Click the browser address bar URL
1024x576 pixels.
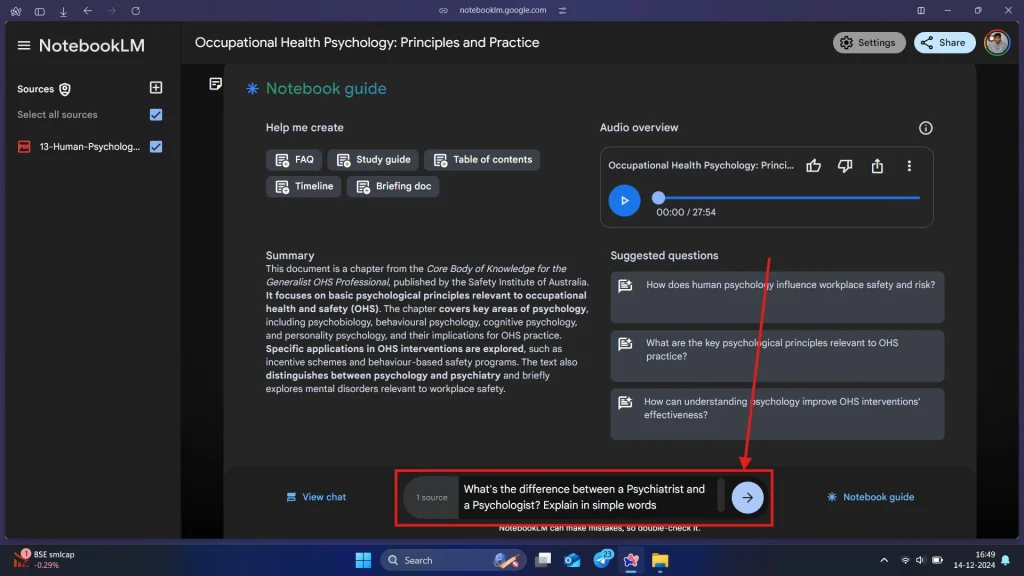pyautogui.click(x=502, y=10)
